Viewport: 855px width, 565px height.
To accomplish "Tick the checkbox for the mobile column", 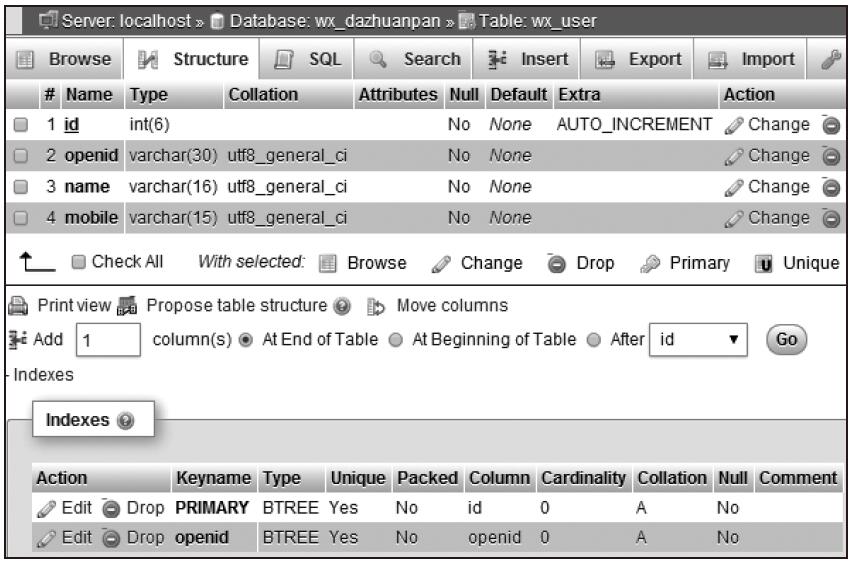I will point(21,218).
